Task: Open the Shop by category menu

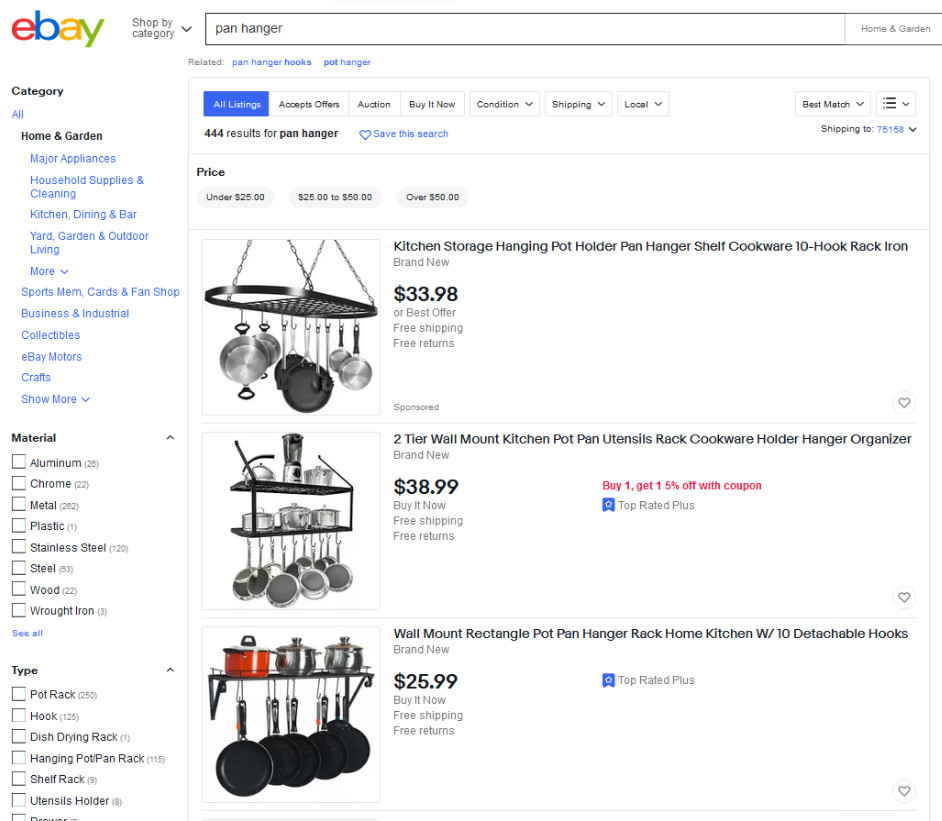Action: pos(158,28)
